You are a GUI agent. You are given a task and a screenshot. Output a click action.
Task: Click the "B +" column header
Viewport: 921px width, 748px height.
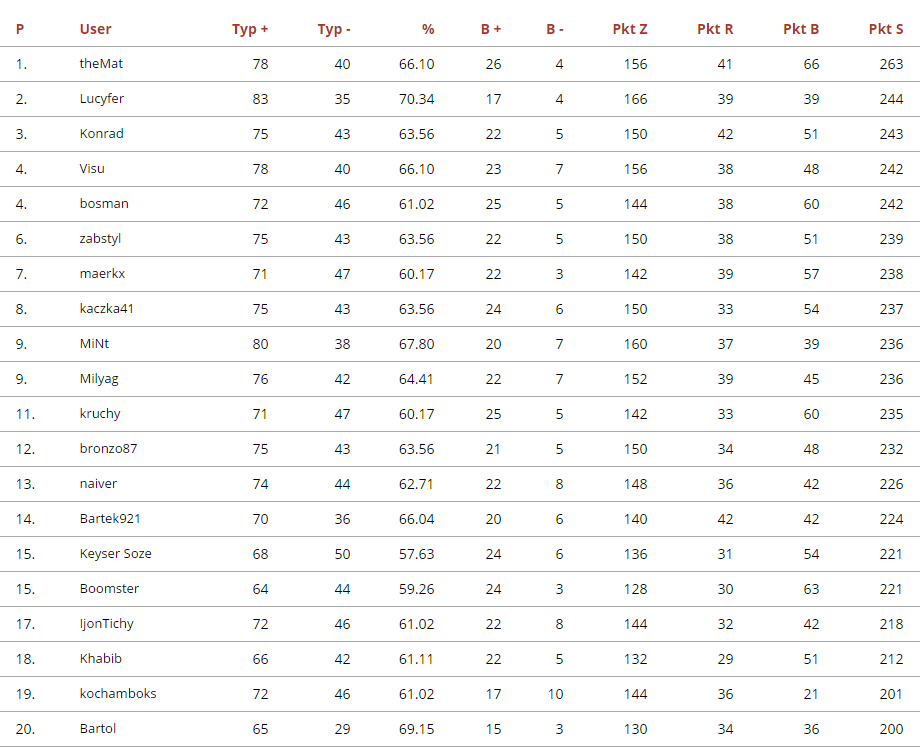point(491,29)
